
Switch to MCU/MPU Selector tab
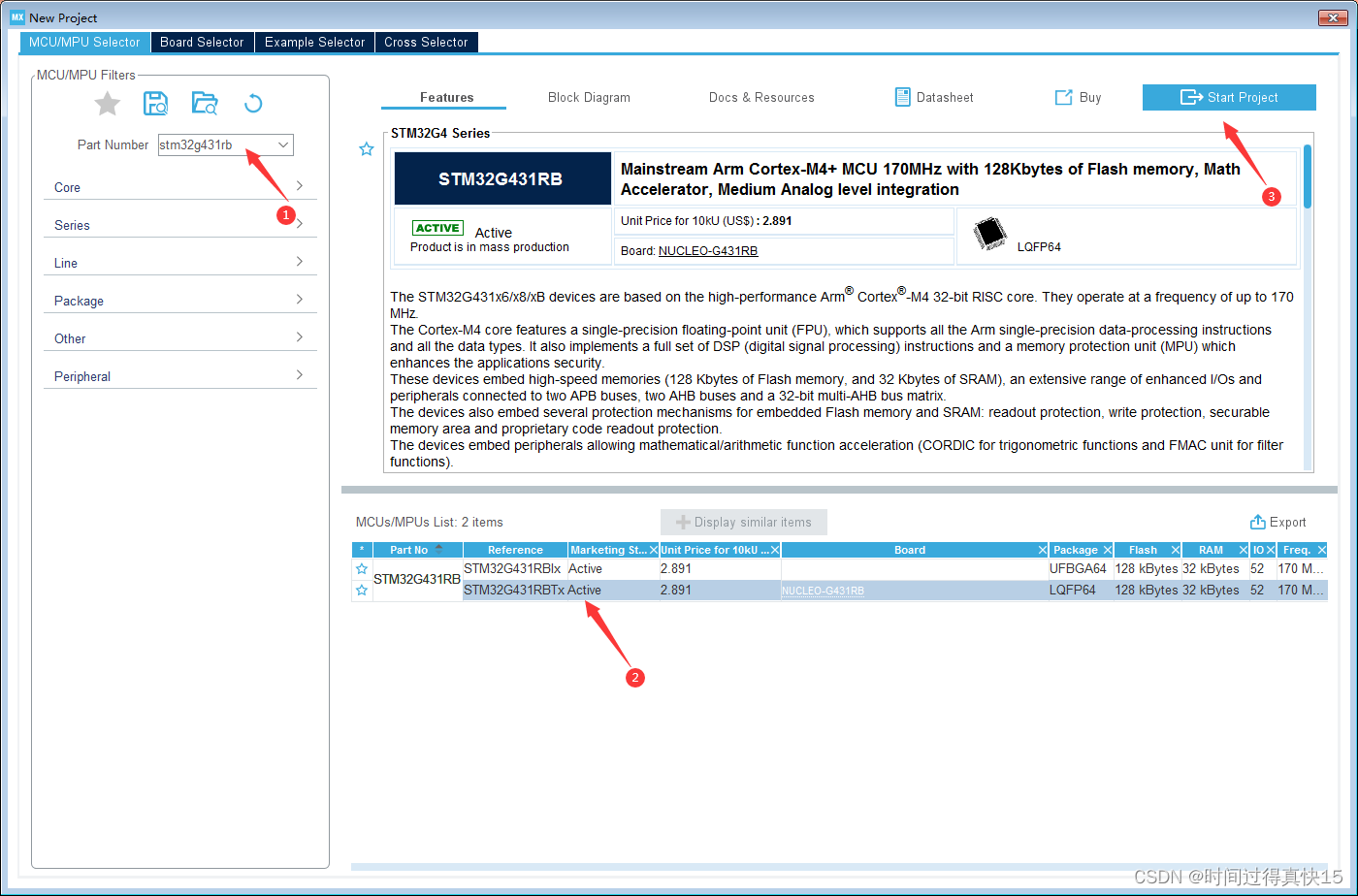84,42
